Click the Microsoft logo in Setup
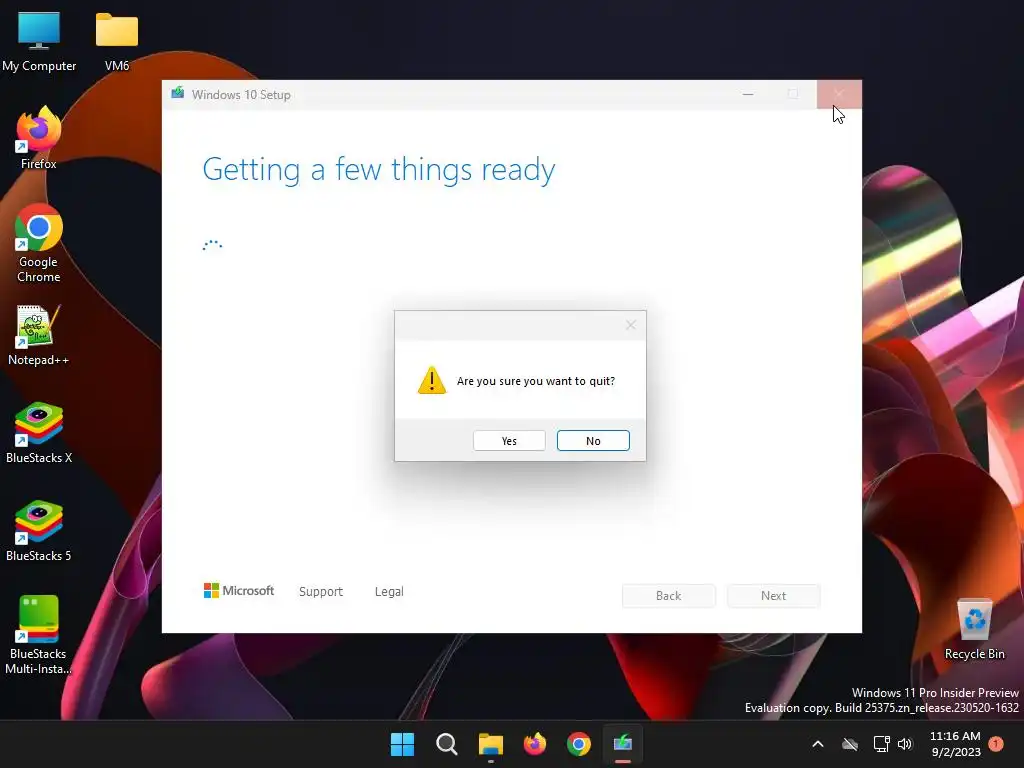1024x768 pixels. tap(239, 590)
